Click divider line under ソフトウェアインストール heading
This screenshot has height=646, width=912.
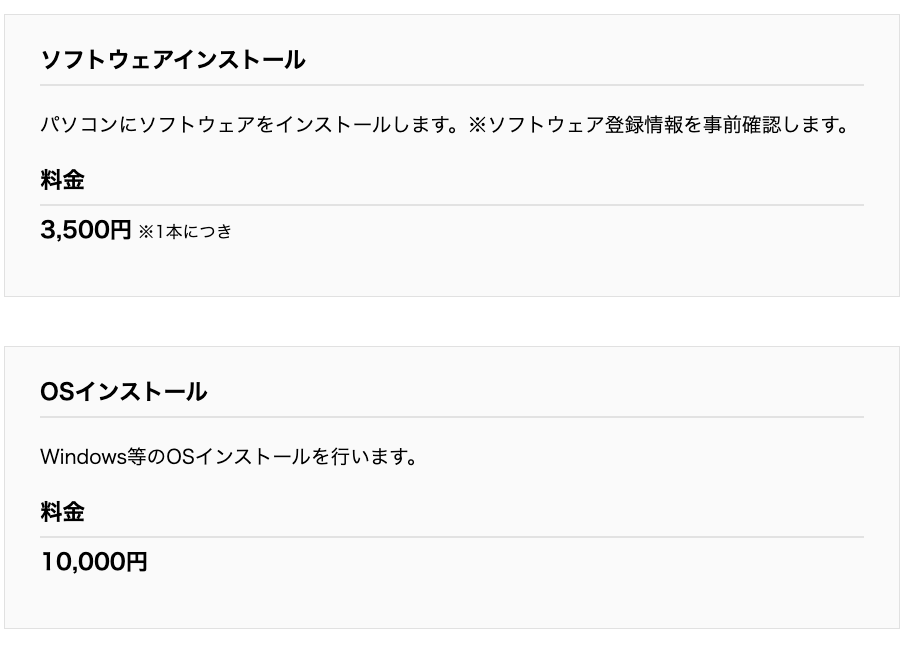452,85
